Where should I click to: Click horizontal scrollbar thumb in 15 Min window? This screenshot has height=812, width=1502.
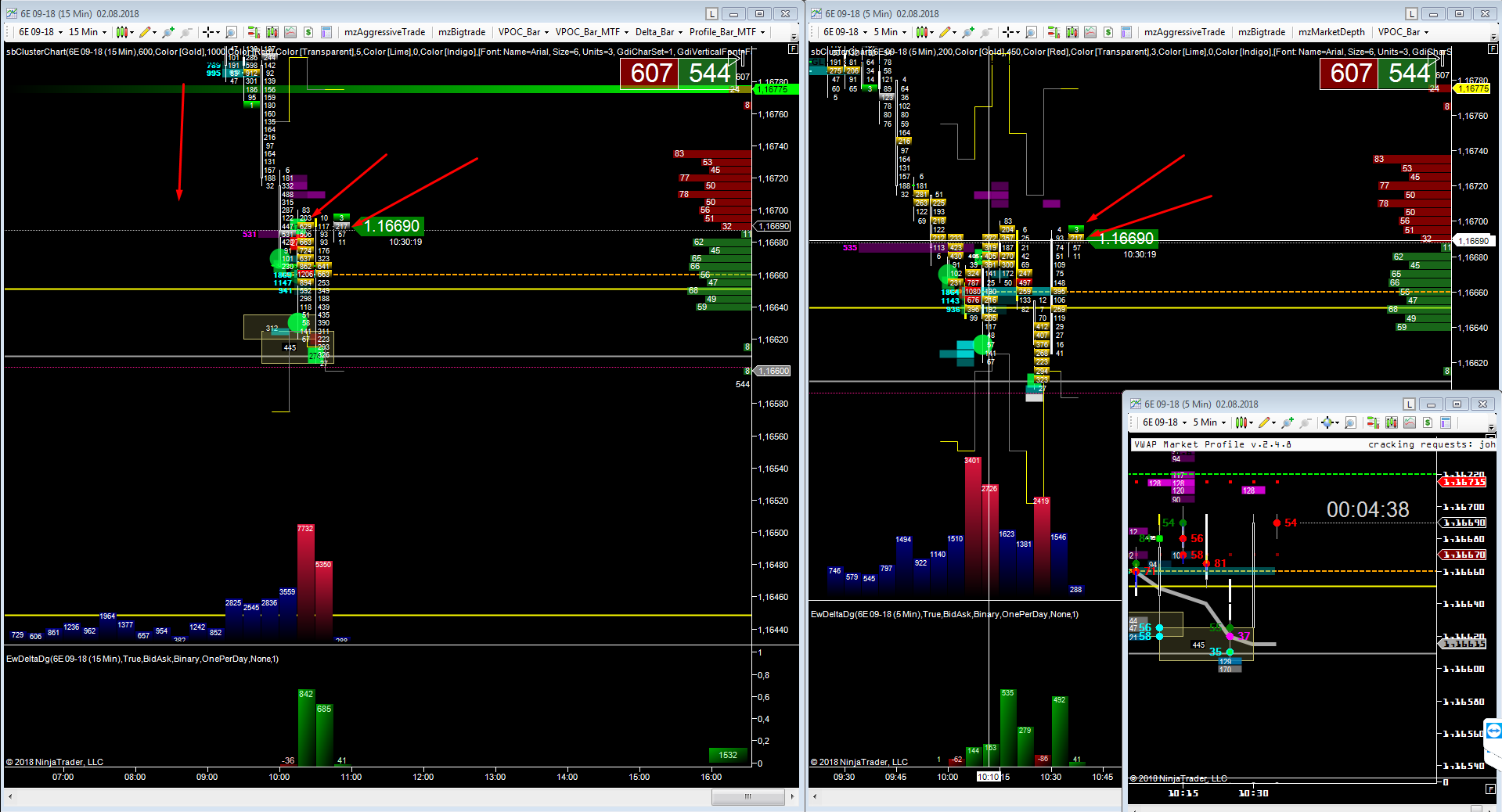coord(747,796)
